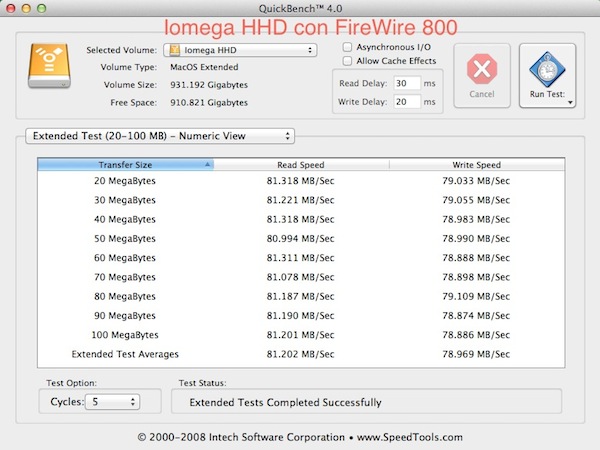Select the 80 MegaBytes row
Viewport: 600px width, 450px height.
tap(301, 296)
